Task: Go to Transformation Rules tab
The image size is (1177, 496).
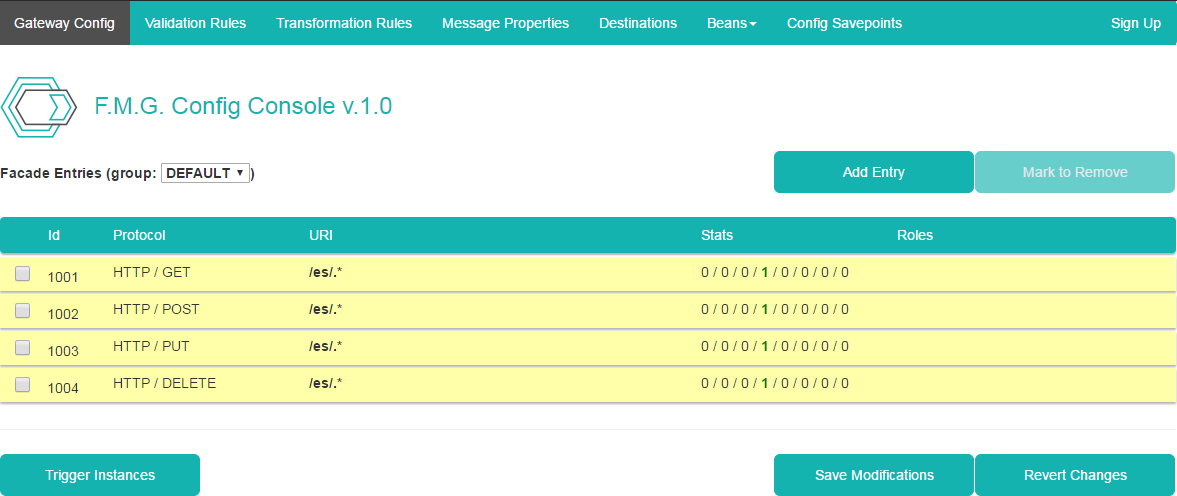Action: click(x=344, y=23)
